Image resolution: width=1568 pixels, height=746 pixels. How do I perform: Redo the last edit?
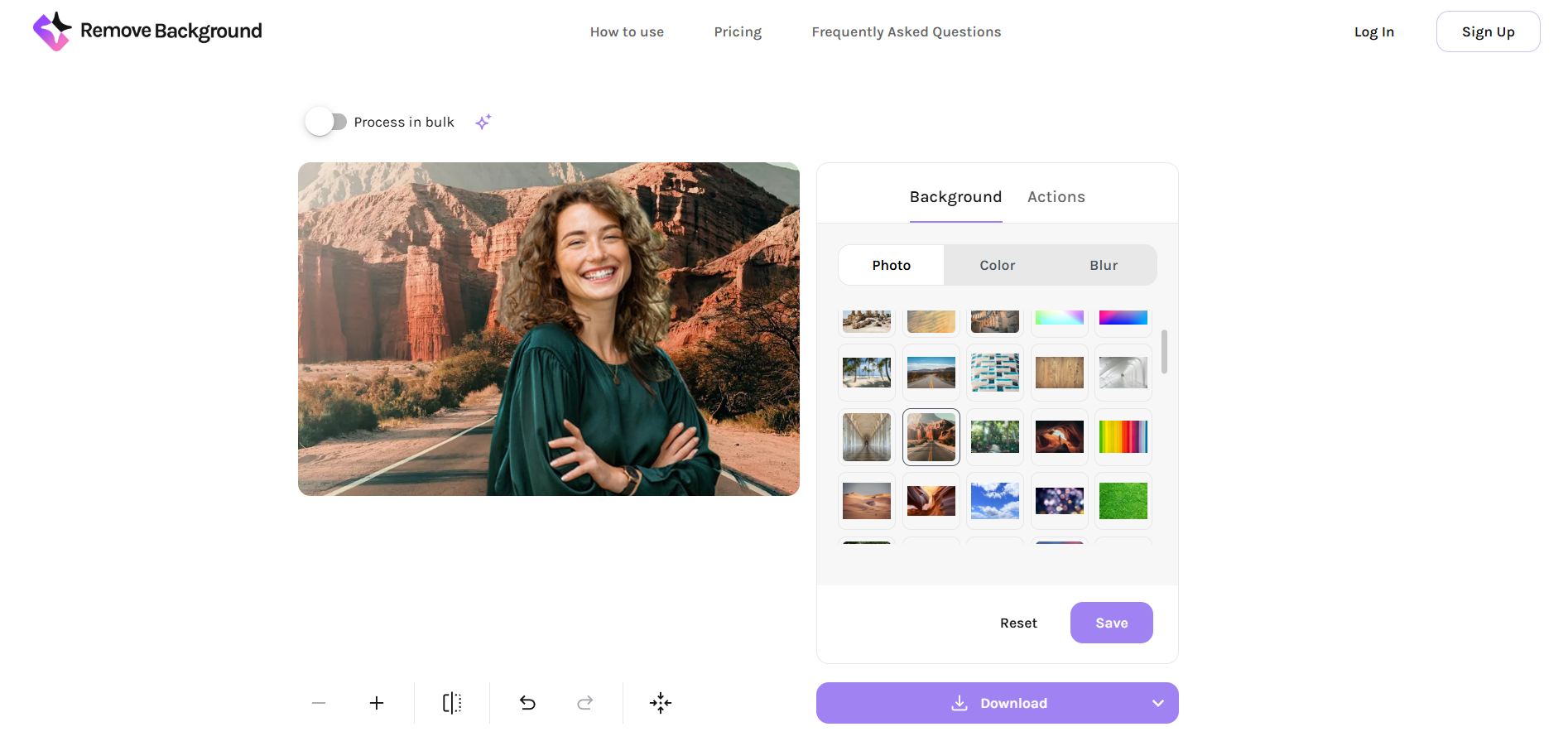tap(584, 703)
